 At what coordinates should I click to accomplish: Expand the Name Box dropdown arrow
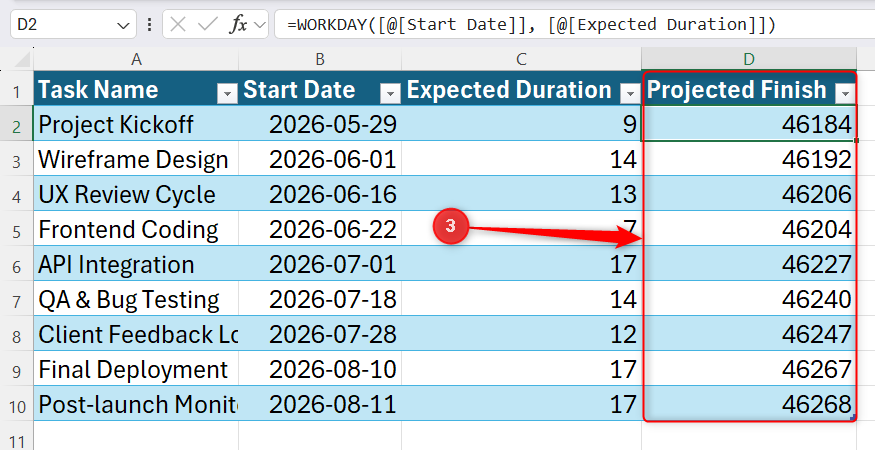click(123, 25)
